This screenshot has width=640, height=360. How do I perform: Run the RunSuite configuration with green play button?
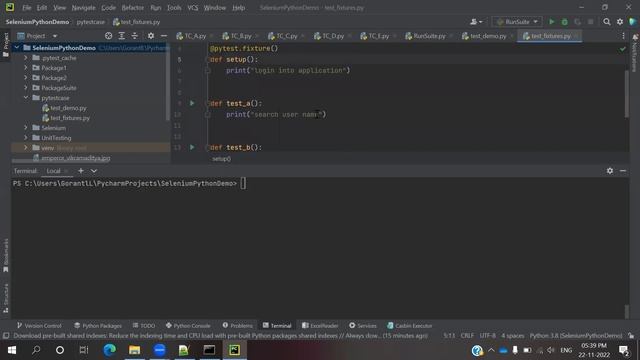tap(551, 22)
